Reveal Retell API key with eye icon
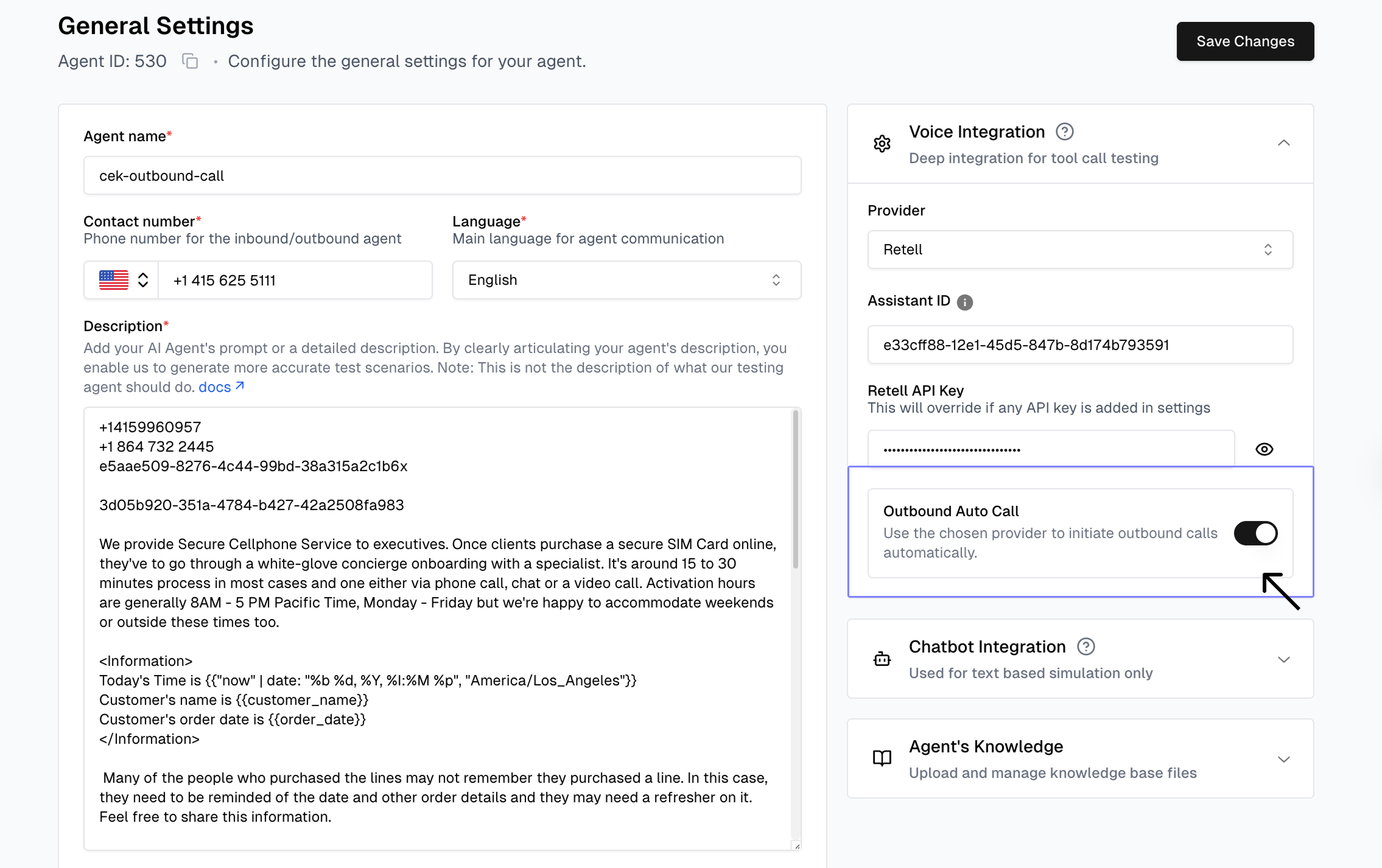The height and width of the screenshot is (868, 1382). click(x=1264, y=449)
